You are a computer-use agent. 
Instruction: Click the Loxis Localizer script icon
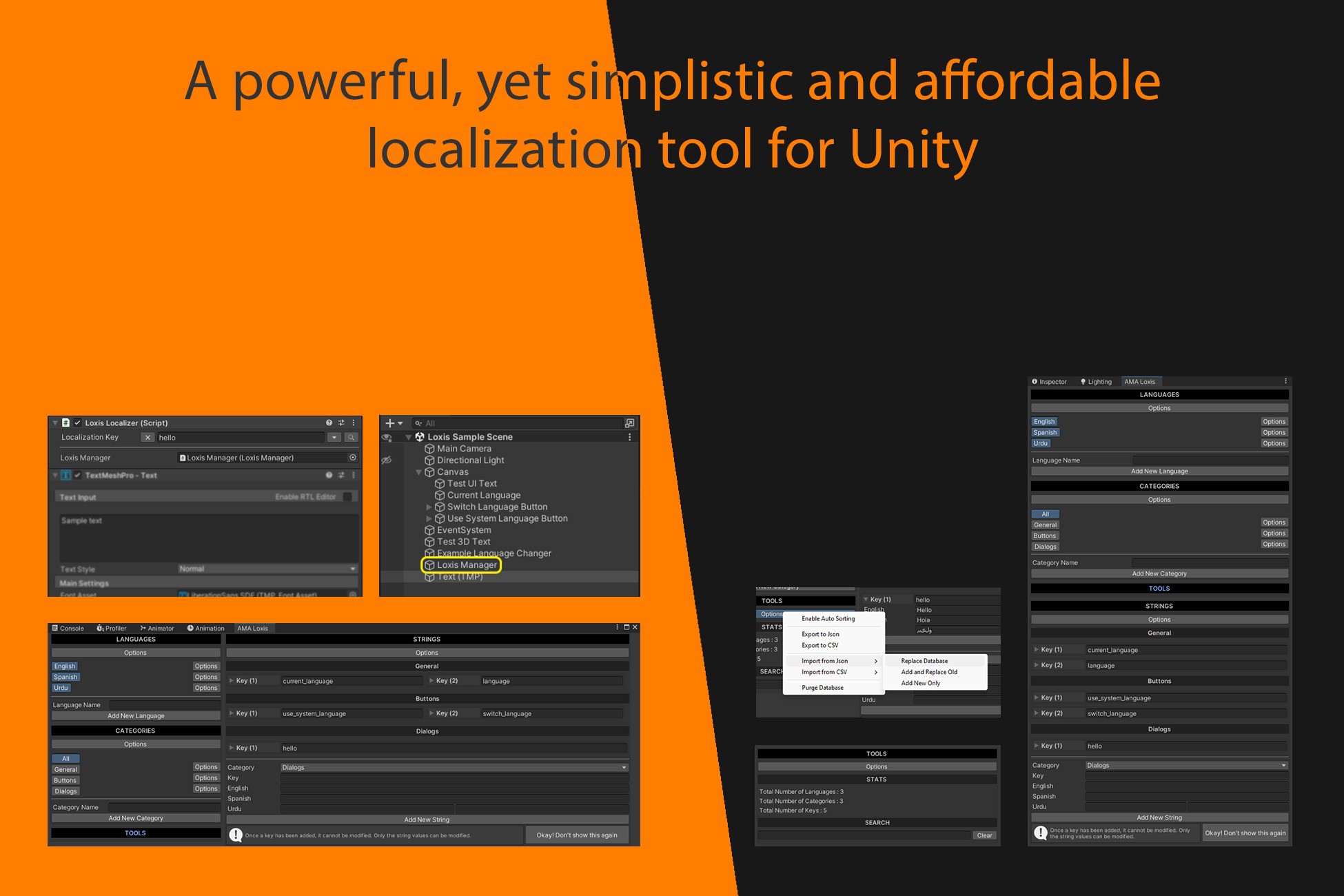click(65, 423)
